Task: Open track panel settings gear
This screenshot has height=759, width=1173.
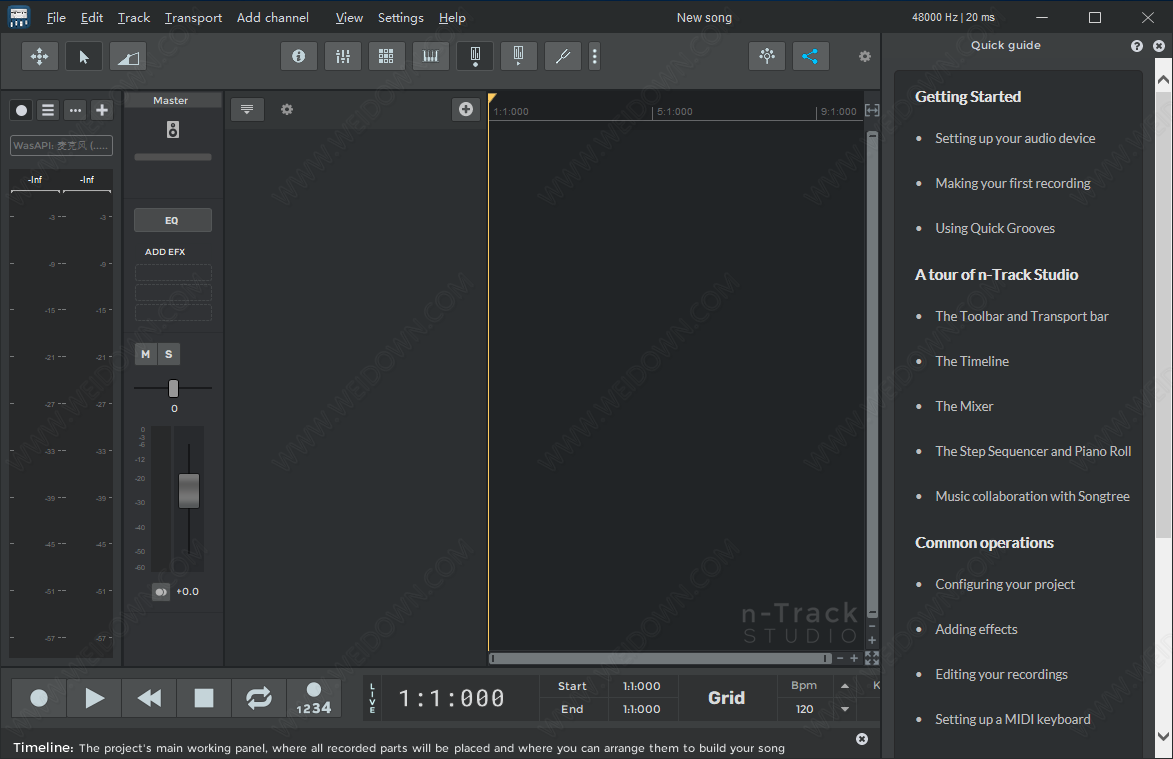Action: (287, 109)
